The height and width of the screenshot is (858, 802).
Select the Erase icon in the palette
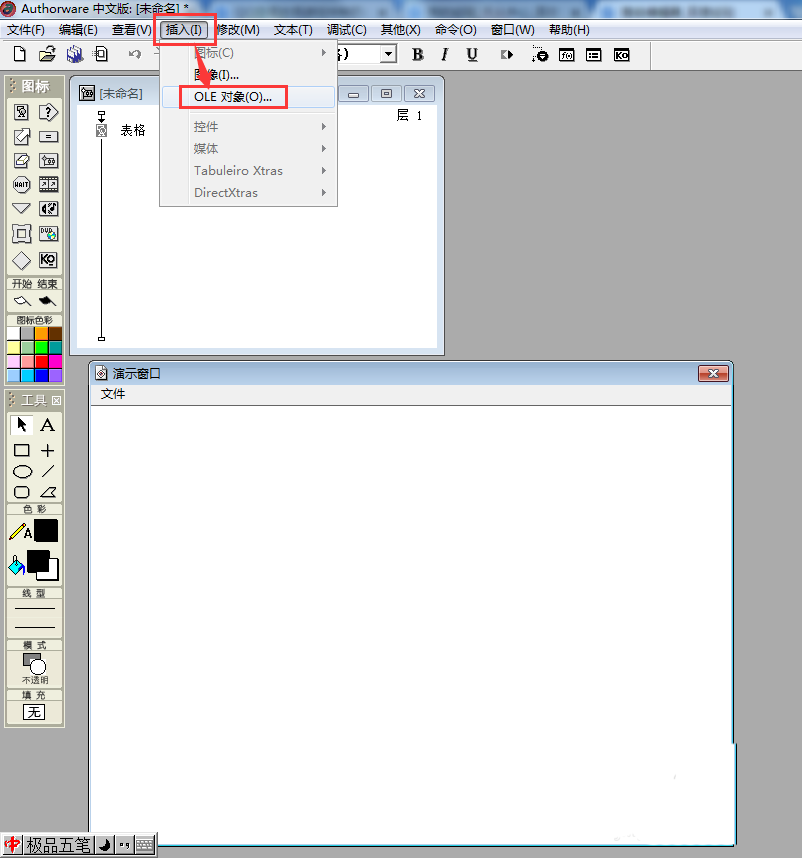(21, 160)
